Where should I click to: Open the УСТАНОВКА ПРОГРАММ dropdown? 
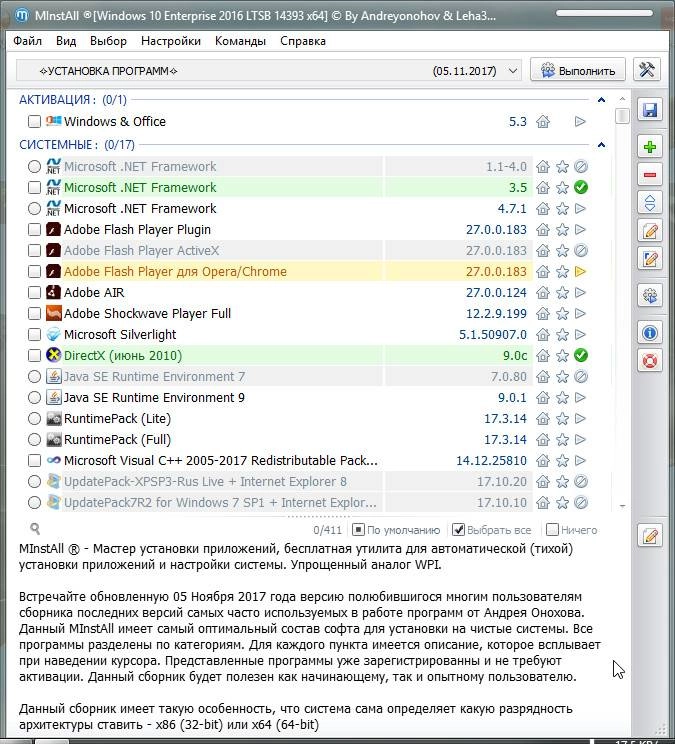pos(269,71)
